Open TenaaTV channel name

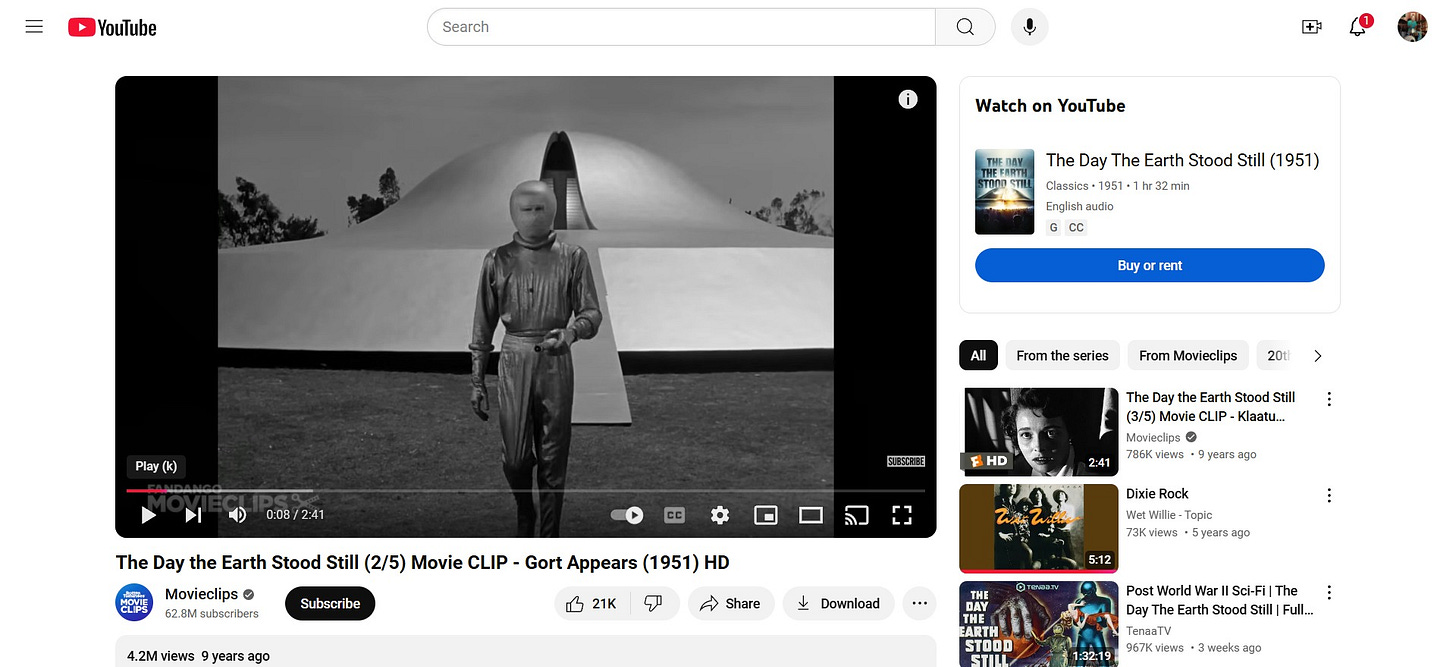(1150, 631)
